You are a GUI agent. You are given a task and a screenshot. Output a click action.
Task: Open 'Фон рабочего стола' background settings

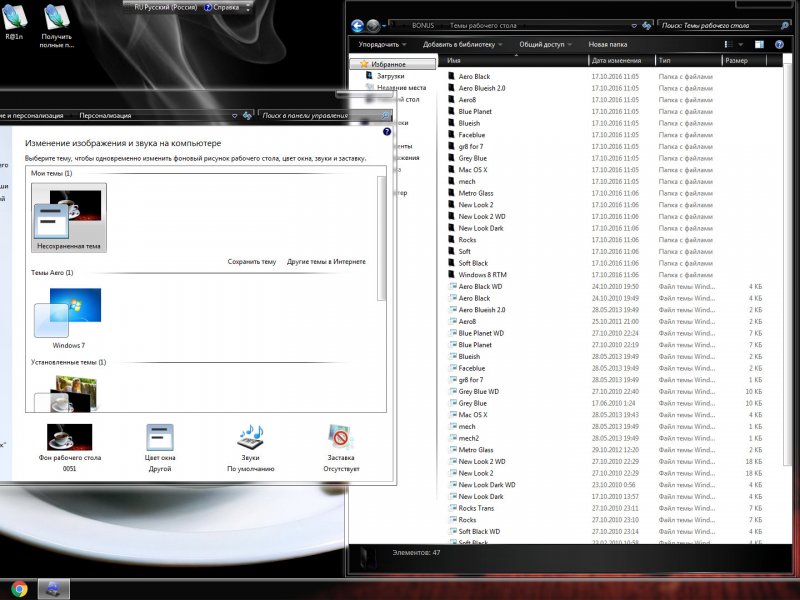pos(69,447)
